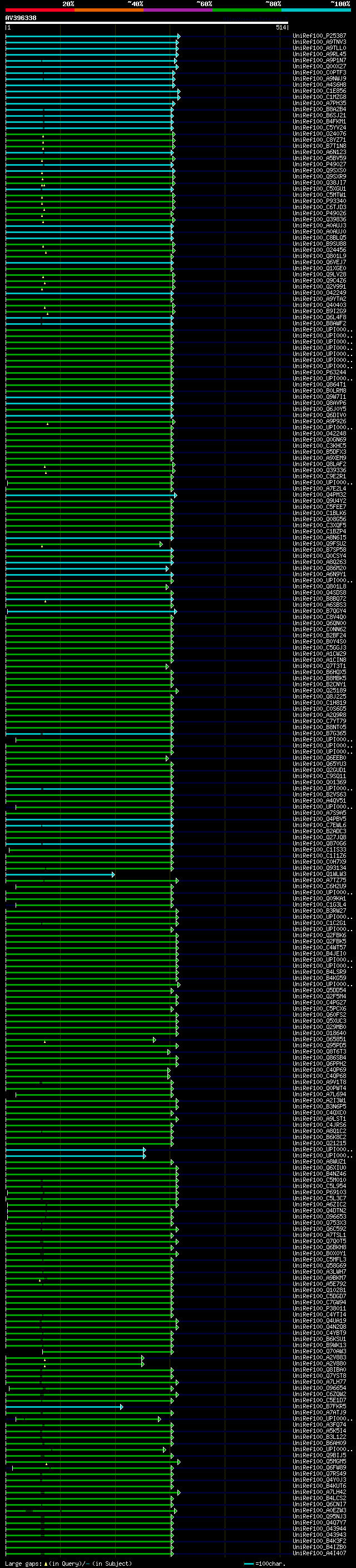
Task: Open hit UniRef100_A9TNV3
Action: [x=319, y=42]
